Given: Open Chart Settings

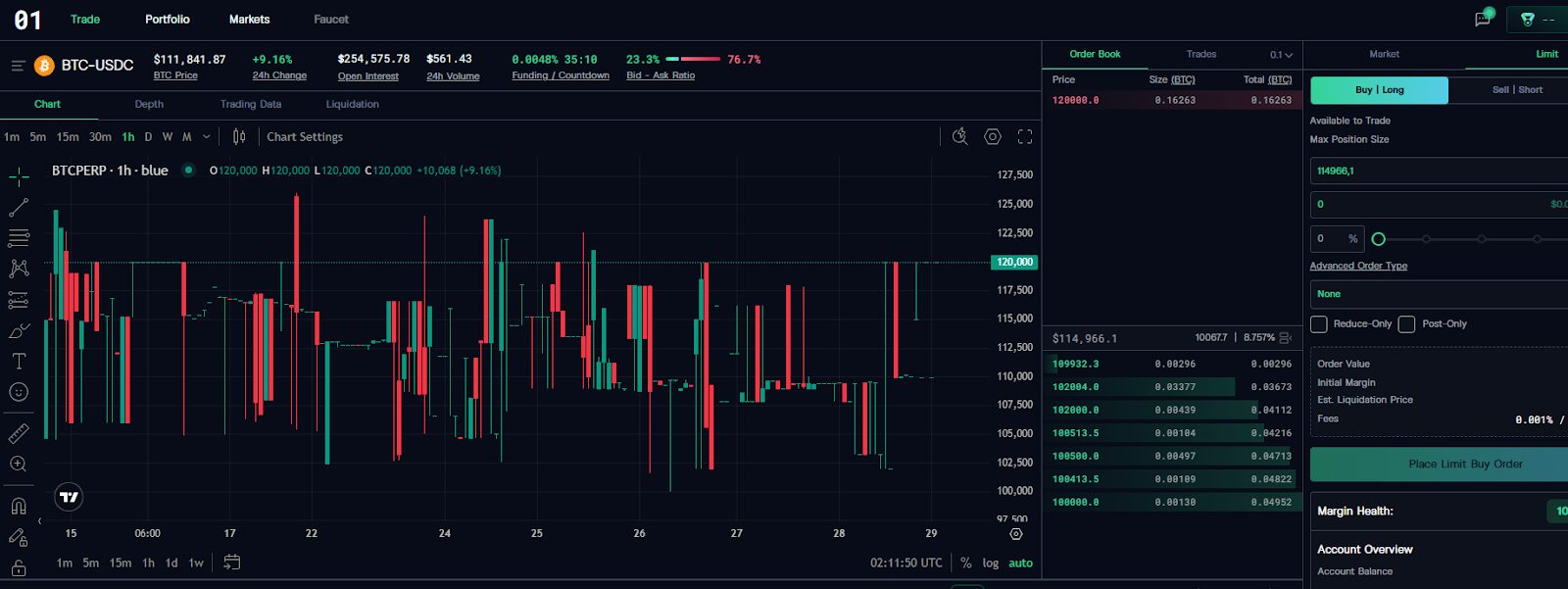Looking at the screenshot, I should tap(305, 137).
